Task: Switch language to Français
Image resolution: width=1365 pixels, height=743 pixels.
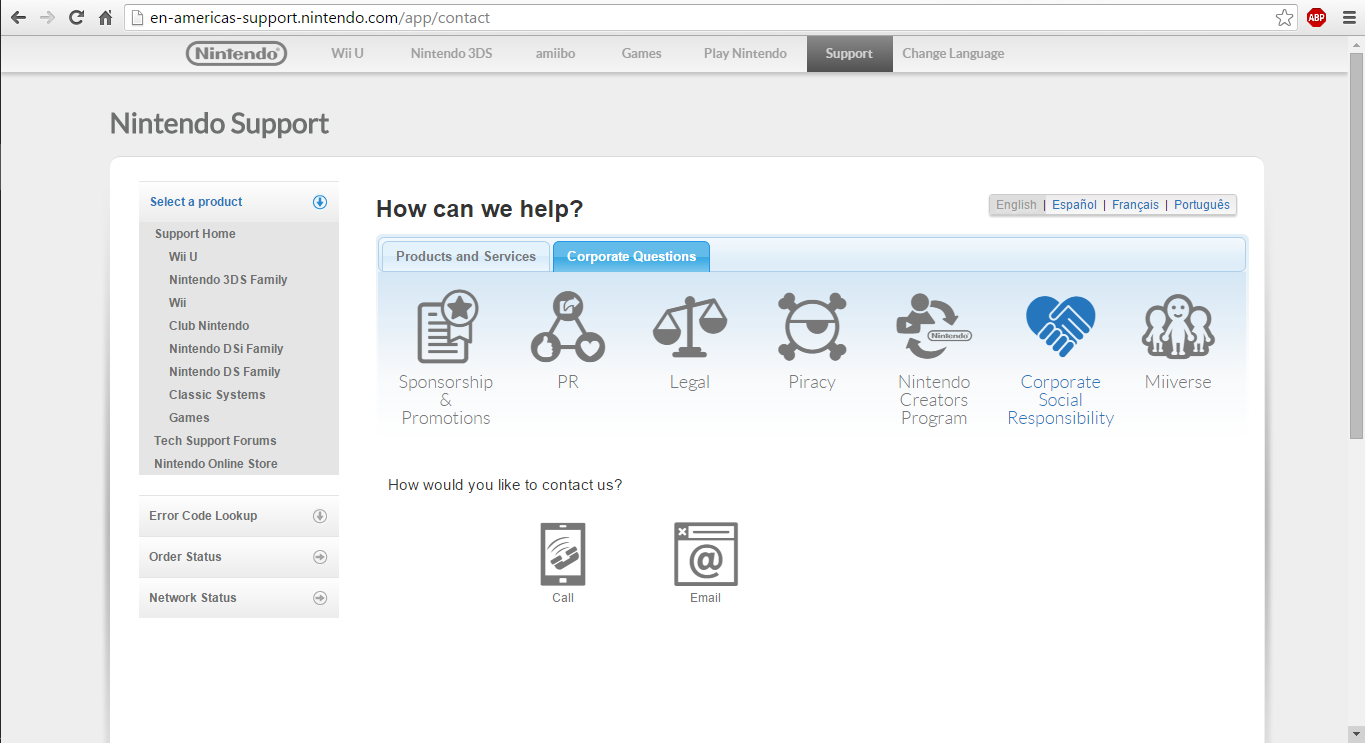Action: (x=1135, y=205)
